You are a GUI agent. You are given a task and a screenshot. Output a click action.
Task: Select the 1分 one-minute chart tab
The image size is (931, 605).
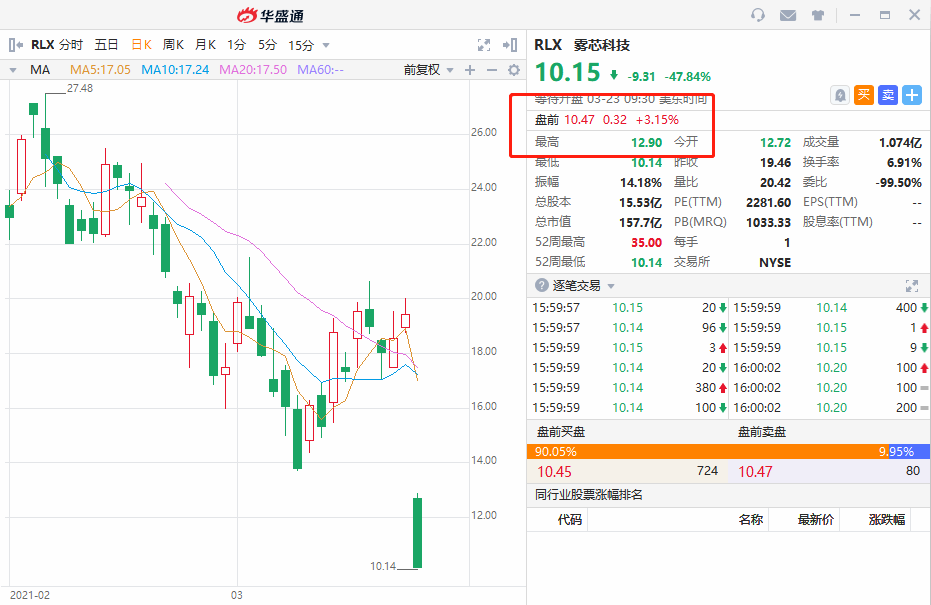pos(236,45)
